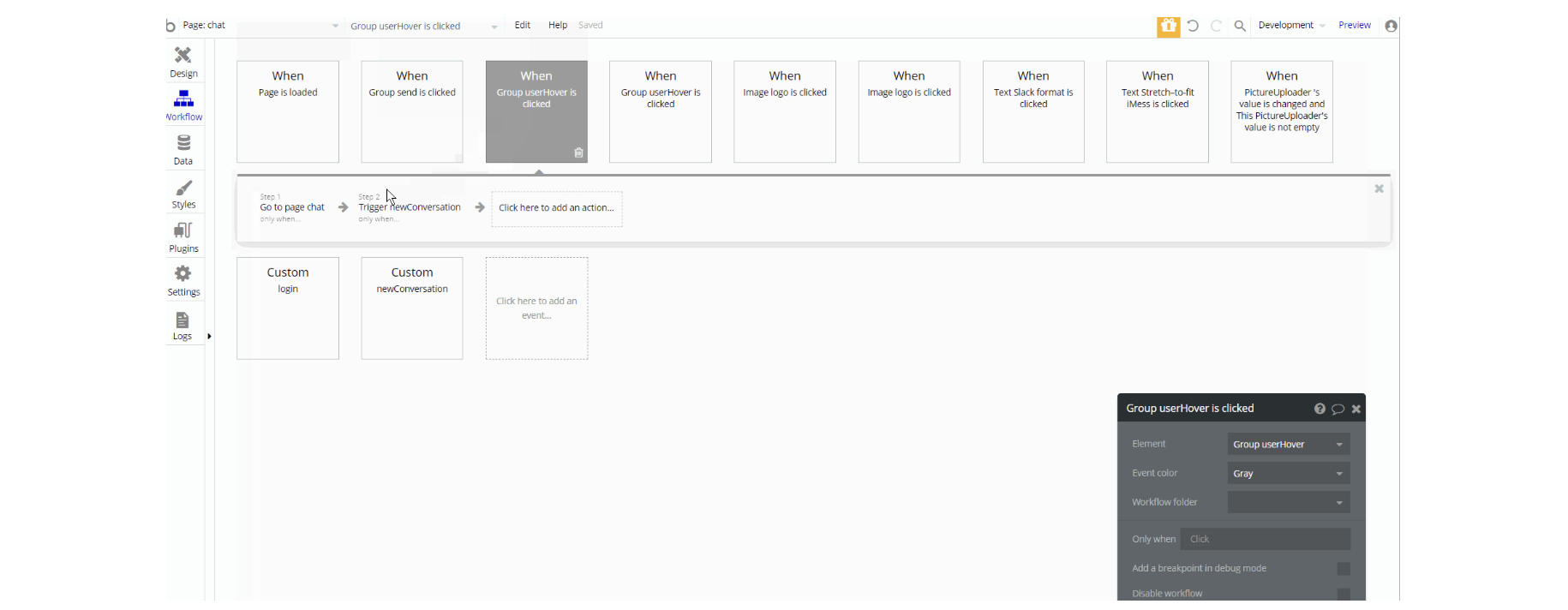The height and width of the screenshot is (610, 1568).
Task: Select Text Stretch-to-fit iMess event
Action: click(1158, 111)
